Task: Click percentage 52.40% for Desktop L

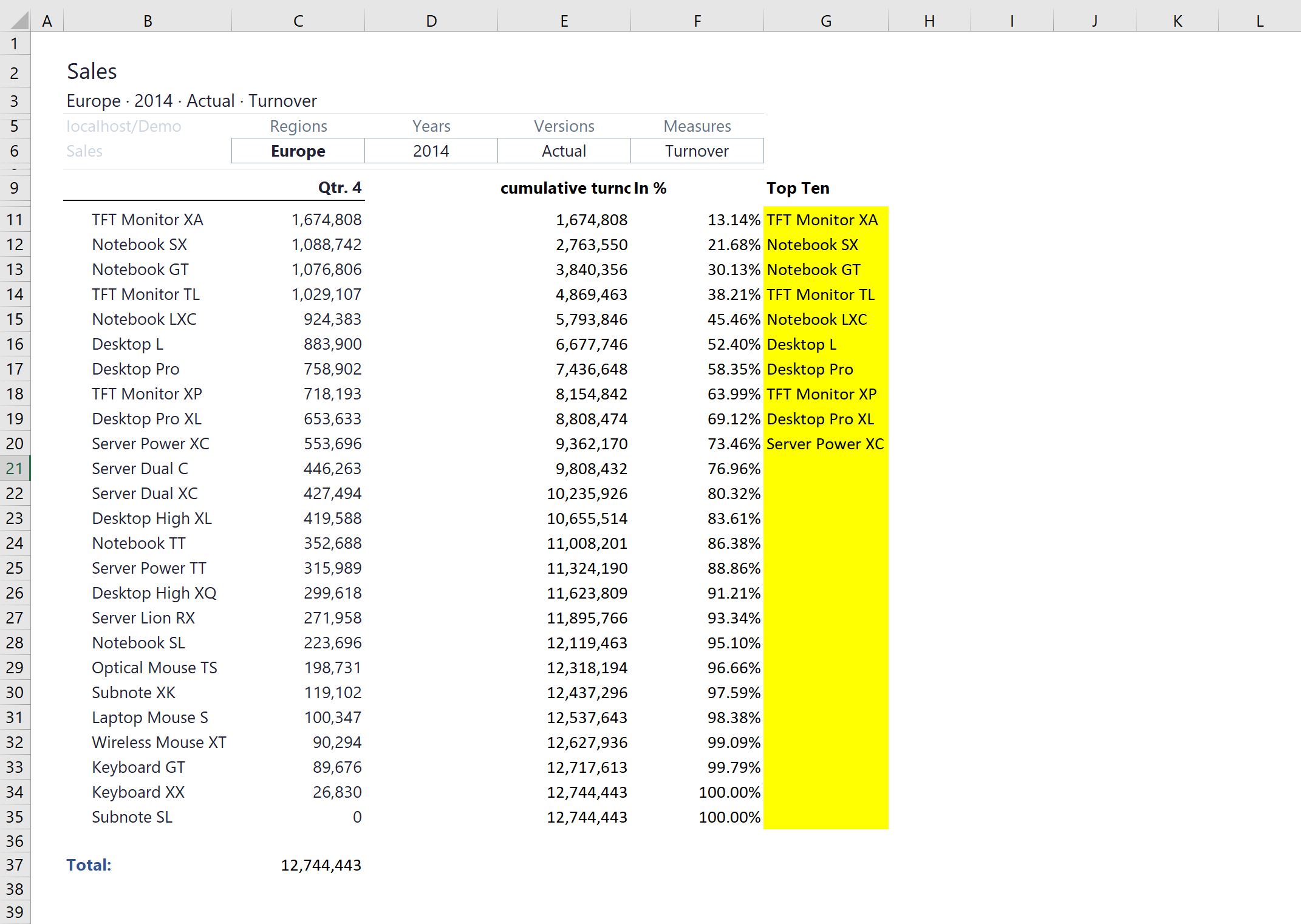Action: click(734, 344)
